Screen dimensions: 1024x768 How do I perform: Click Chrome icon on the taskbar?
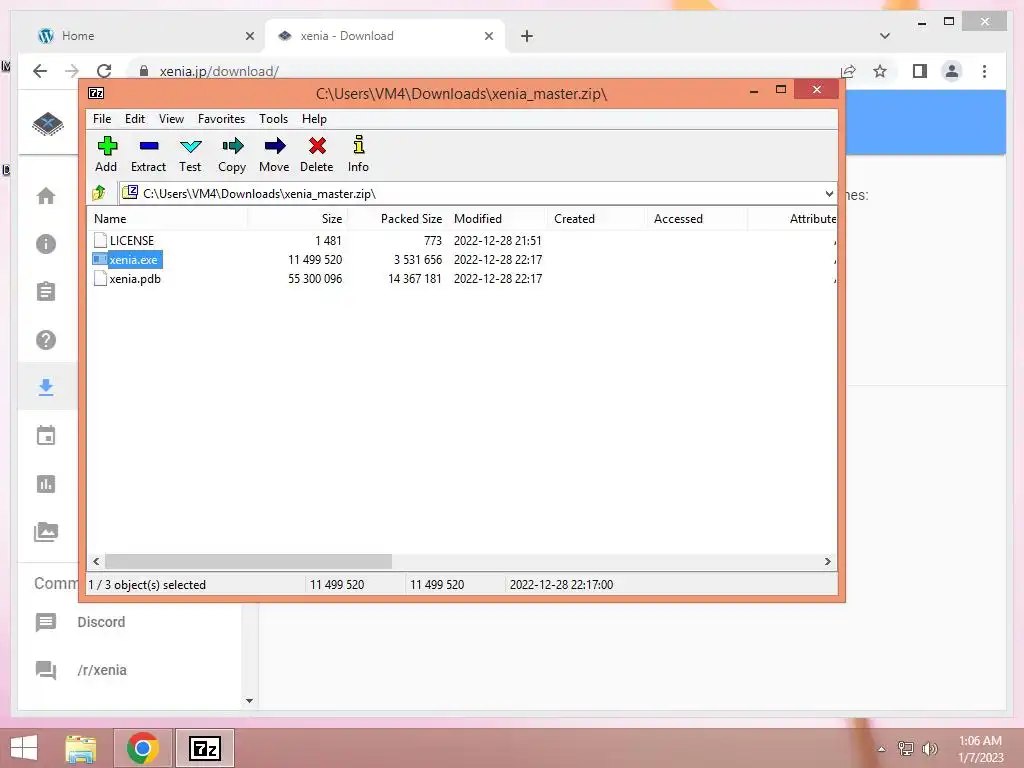click(142, 748)
